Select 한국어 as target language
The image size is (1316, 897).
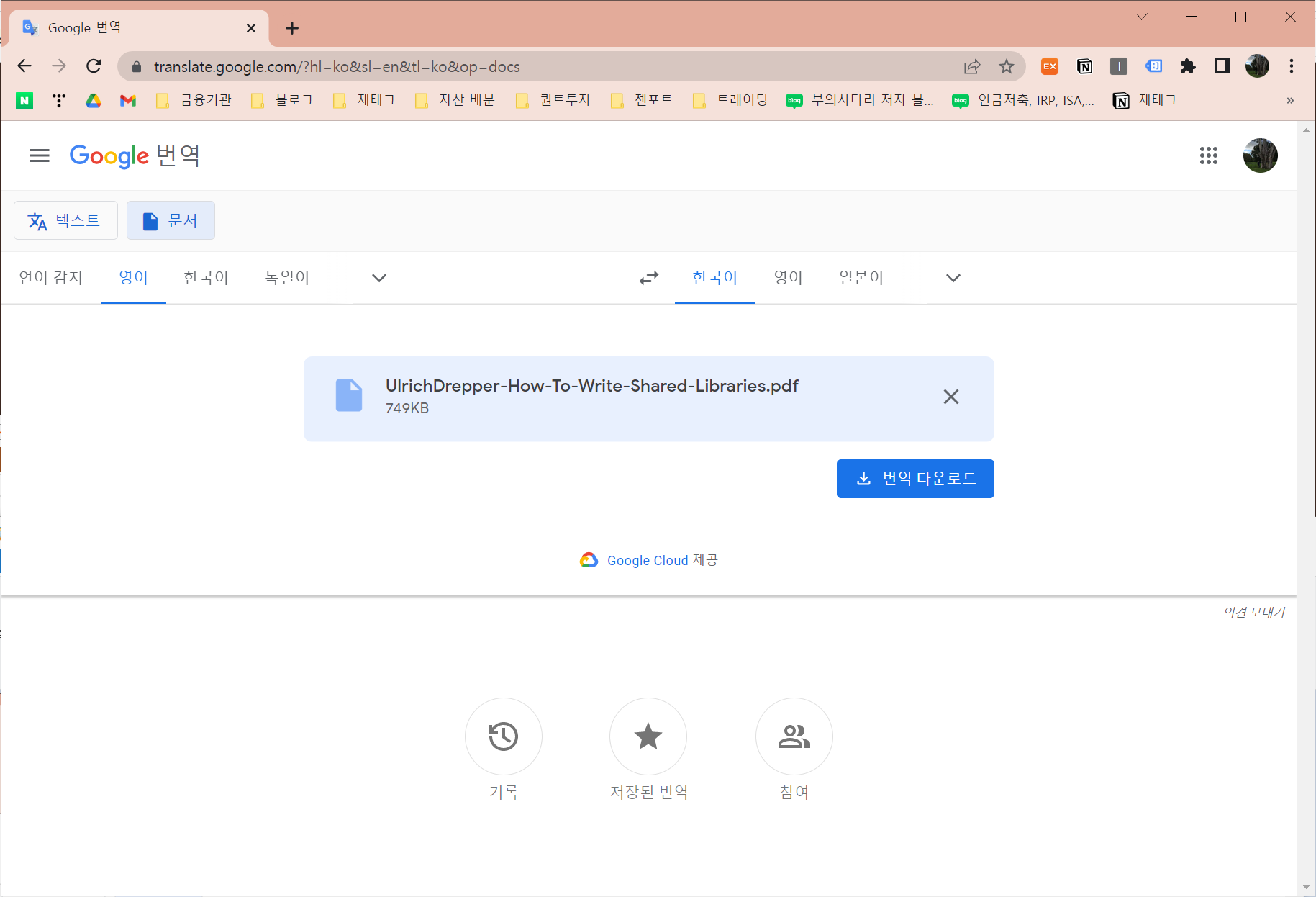coord(715,278)
